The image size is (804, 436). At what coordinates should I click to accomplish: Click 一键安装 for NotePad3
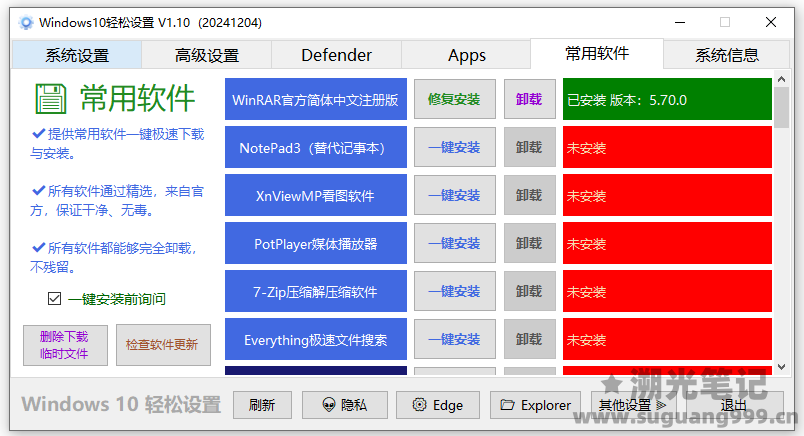[454, 147]
